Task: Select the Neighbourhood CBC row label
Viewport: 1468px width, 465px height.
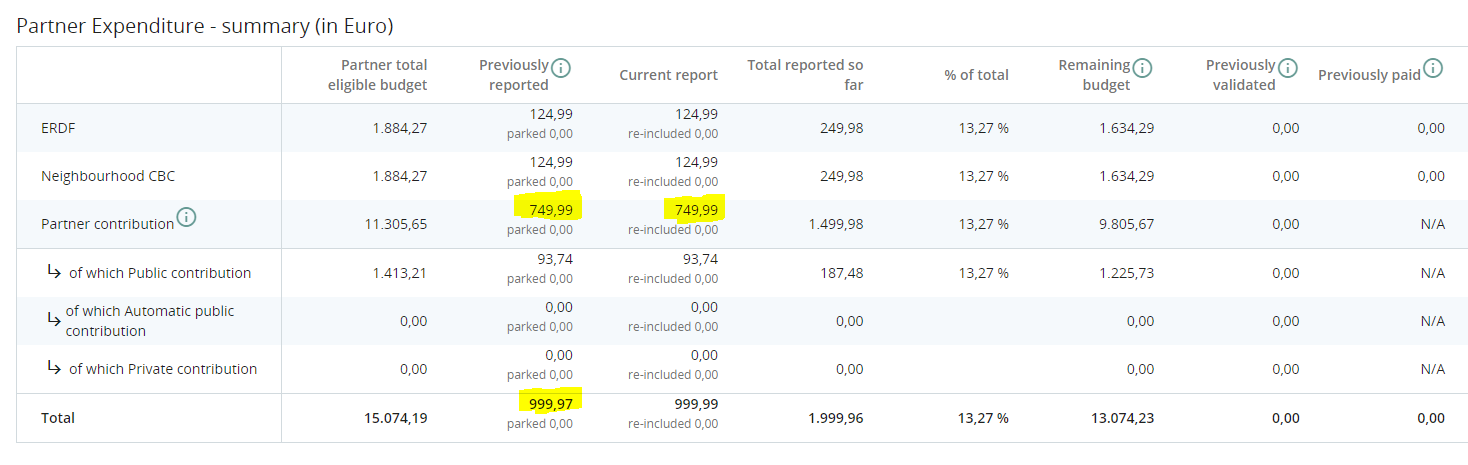Action: (x=108, y=176)
